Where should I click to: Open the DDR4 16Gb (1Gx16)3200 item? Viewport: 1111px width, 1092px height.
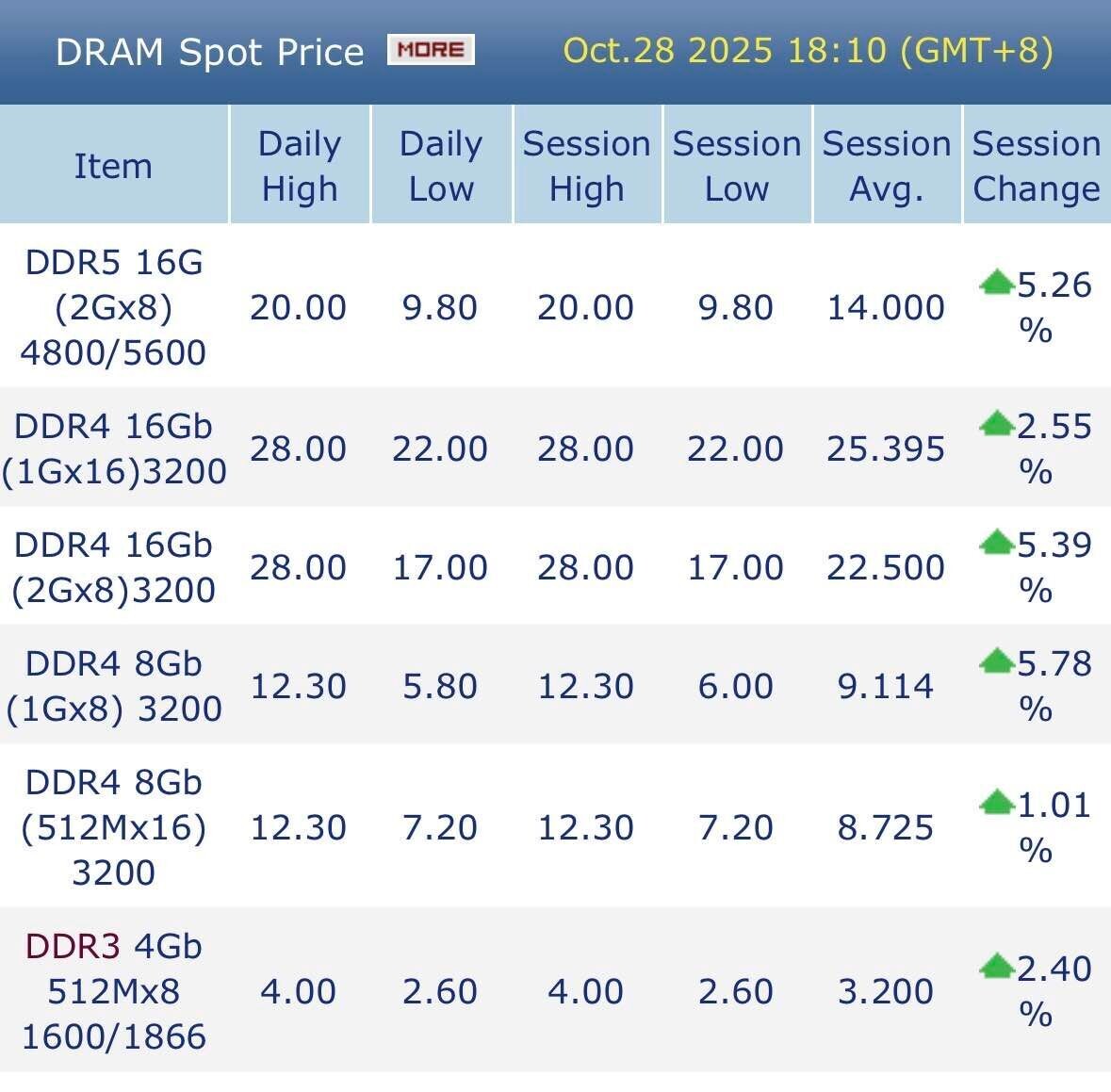[113, 448]
